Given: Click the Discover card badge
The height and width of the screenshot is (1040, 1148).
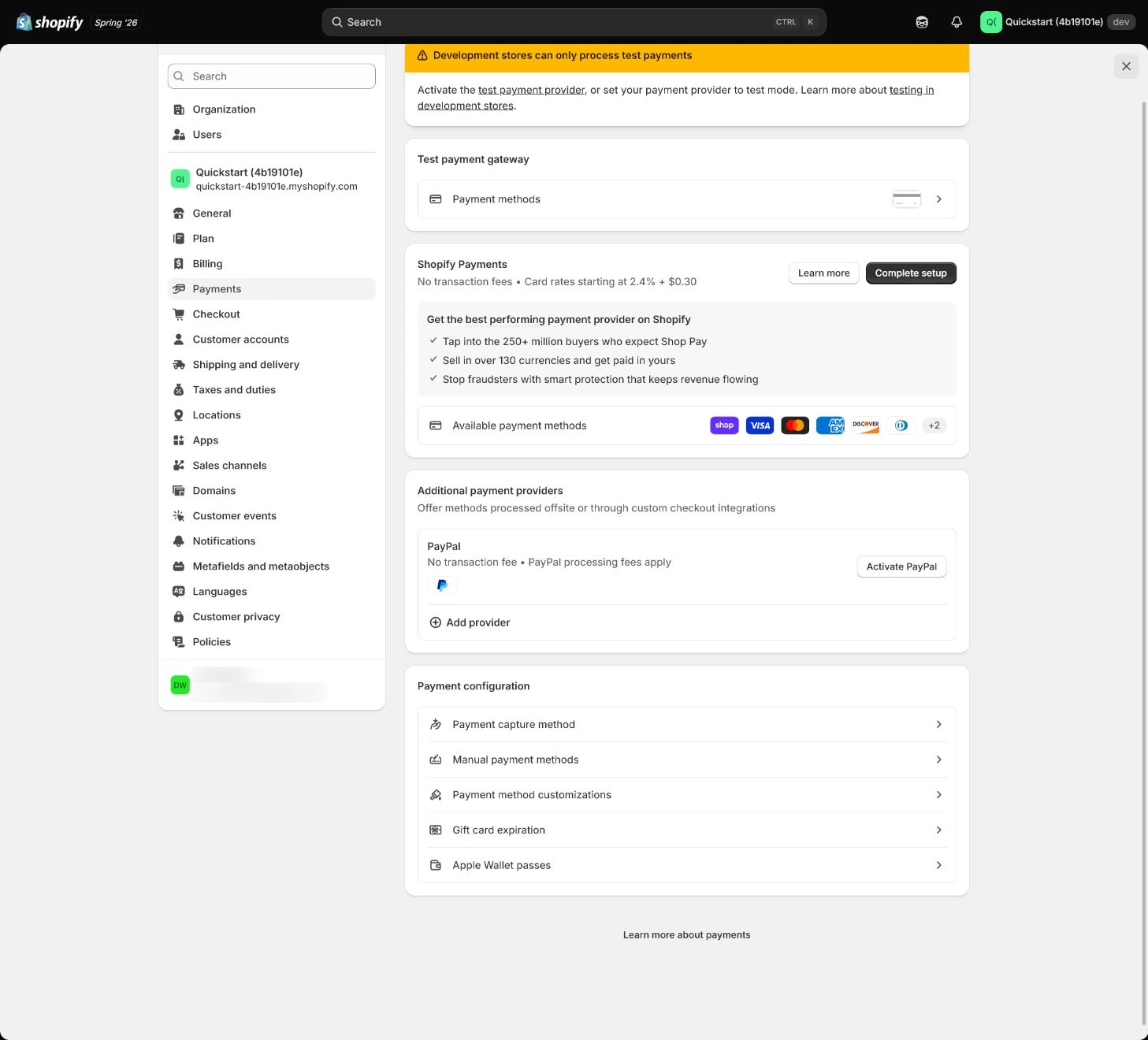Looking at the screenshot, I should [866, 425].
